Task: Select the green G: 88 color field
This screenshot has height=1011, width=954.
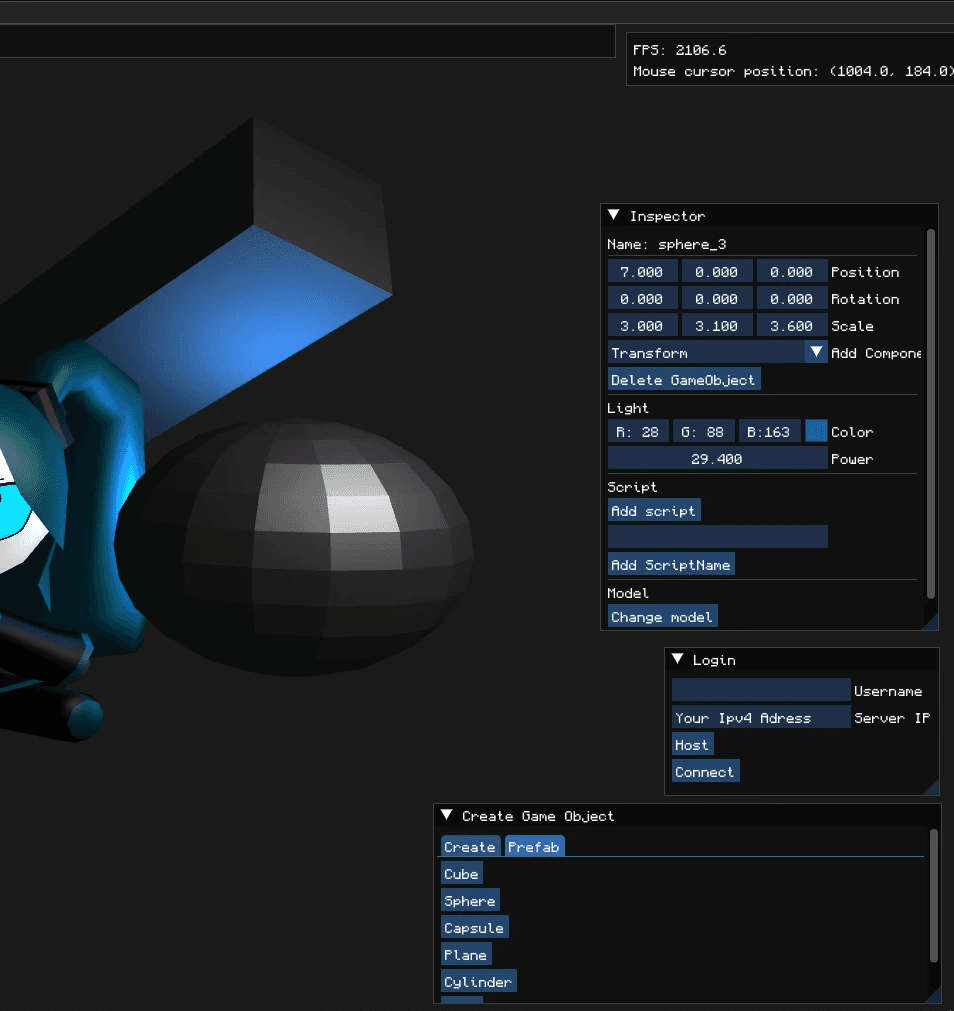Action: click(703, 431)
